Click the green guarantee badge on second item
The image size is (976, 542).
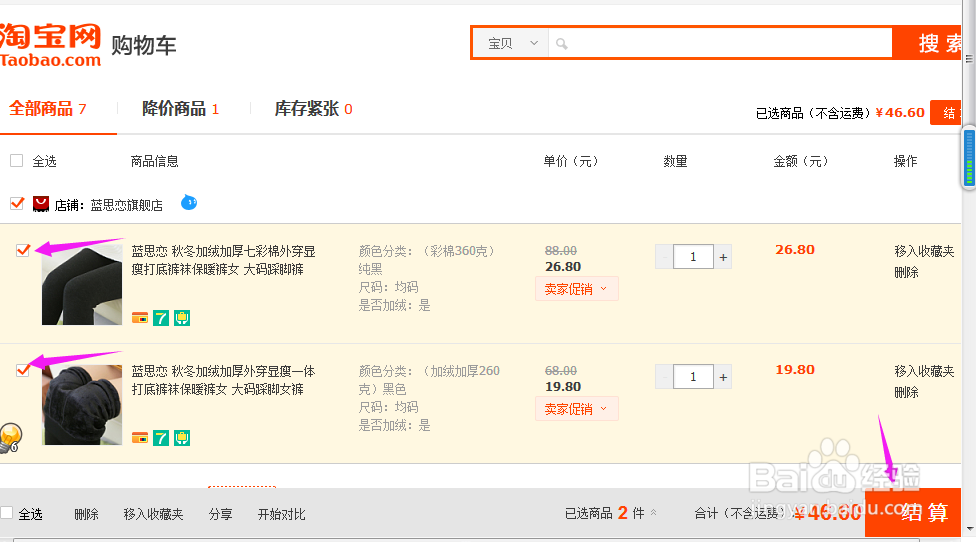pyautogui.click(x=182, y=438)
